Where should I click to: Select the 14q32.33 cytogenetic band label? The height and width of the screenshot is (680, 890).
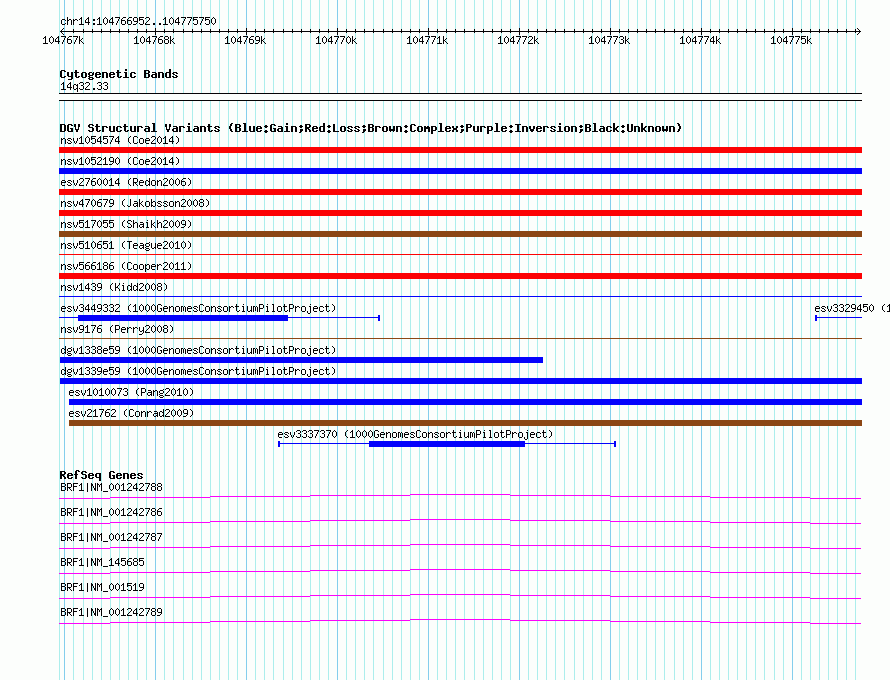click(84, 86)
